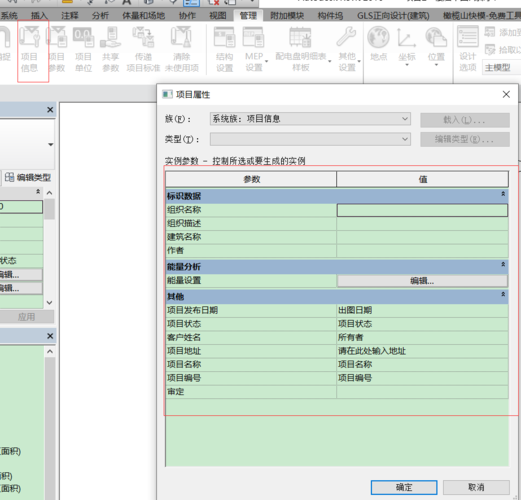The height and width of the screenshot is (500, 521).
Task: Click the 取消 button
Action: point(476,487)
